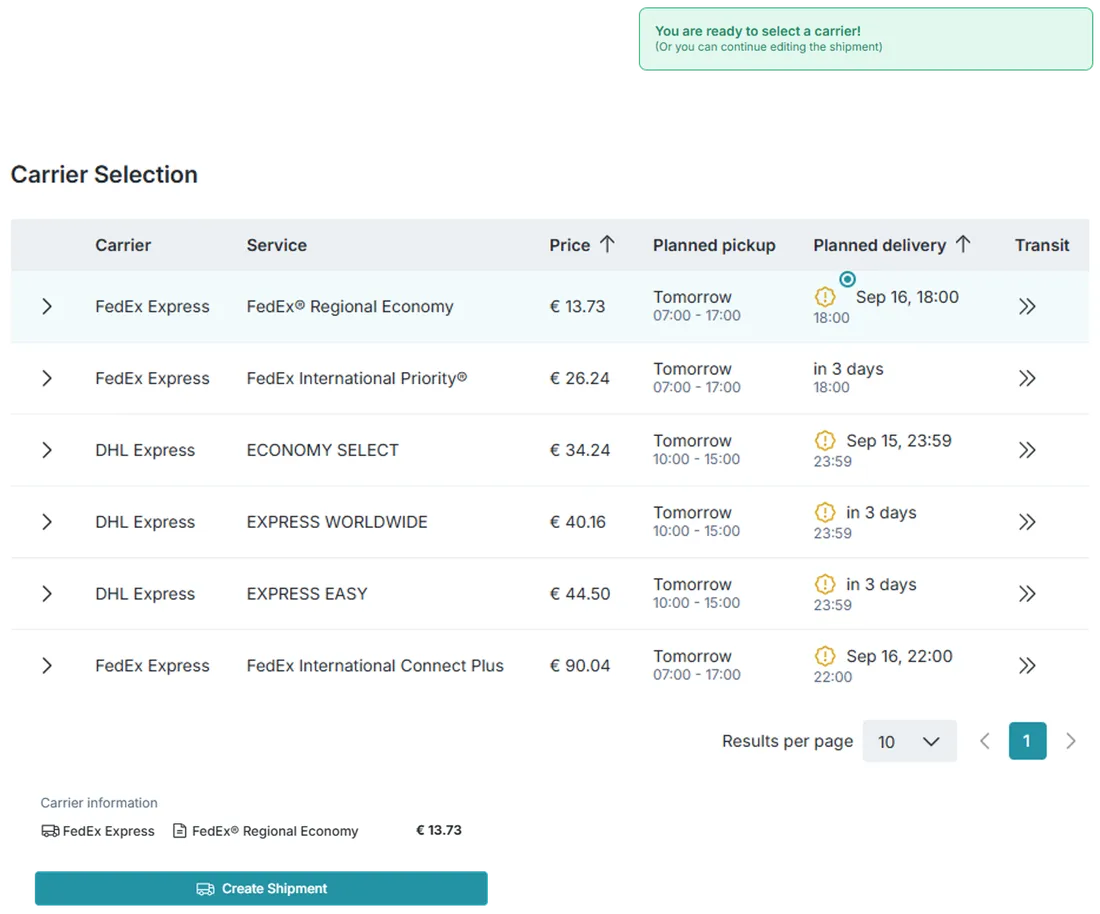This screenshot has width=1100, height=914.
Task: Expand the DHL ECONOMY SELECT row
Action: [47, 450]
